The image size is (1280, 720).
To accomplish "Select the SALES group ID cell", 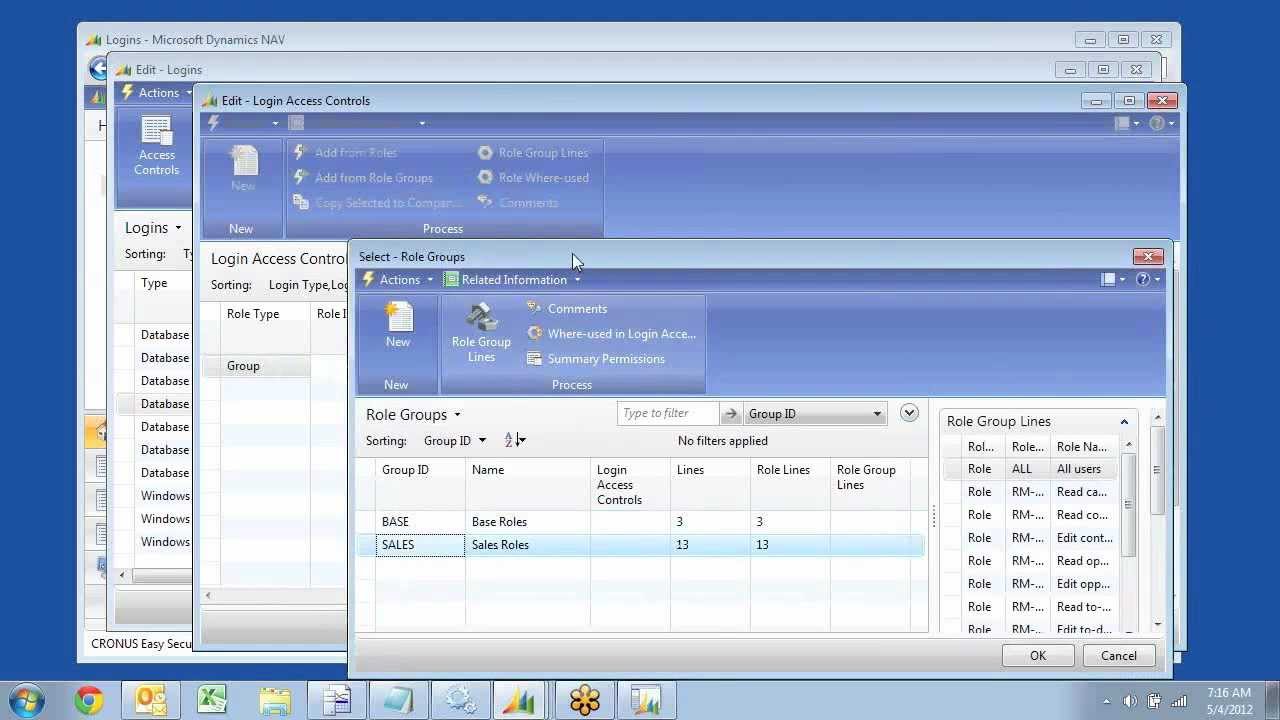I will click(420, 545).
